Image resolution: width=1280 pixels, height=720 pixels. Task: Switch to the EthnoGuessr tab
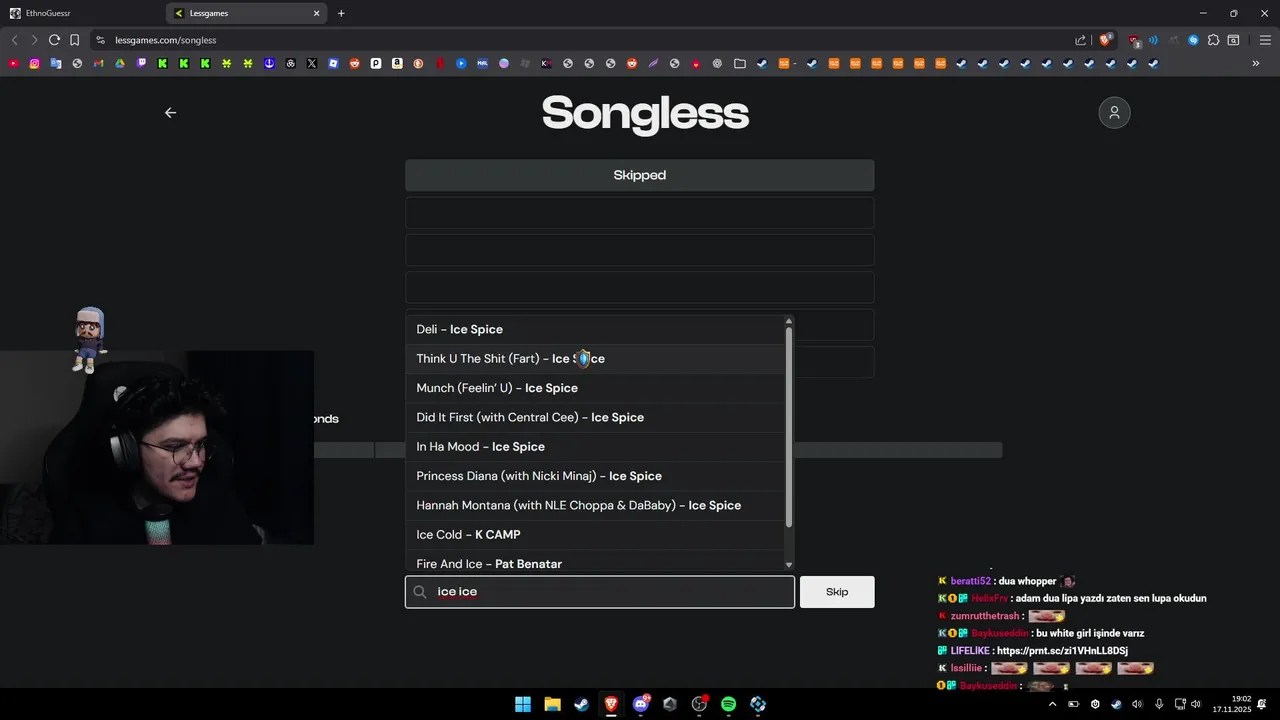80,13
